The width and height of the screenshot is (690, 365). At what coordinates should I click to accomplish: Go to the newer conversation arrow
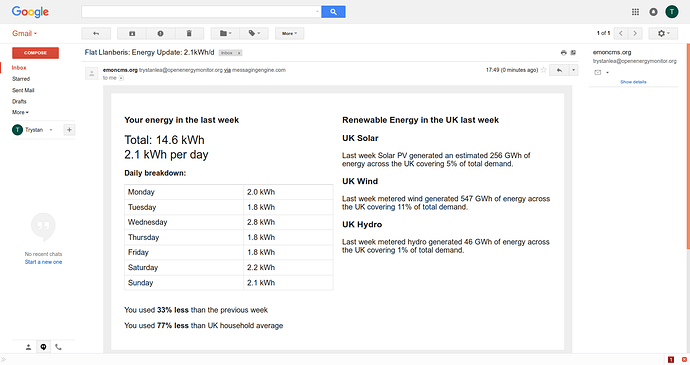point(620,33)
